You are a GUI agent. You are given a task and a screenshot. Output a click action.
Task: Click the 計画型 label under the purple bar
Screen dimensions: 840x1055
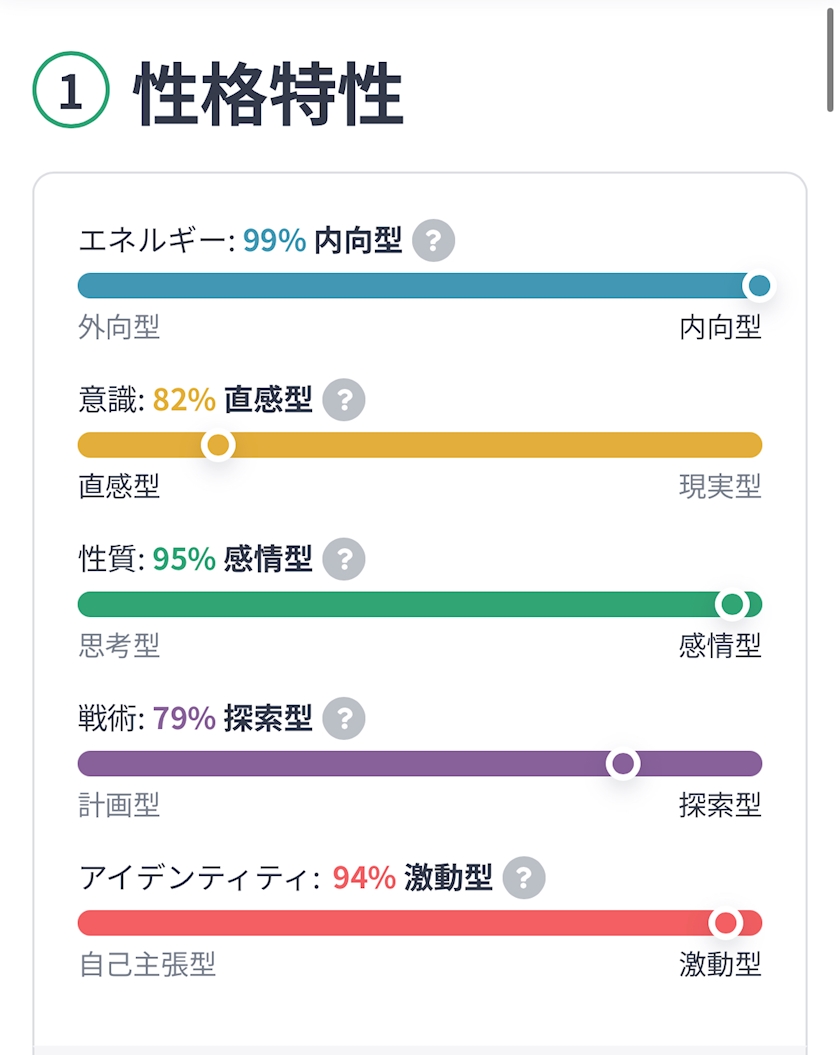click(x=119, y=805)
